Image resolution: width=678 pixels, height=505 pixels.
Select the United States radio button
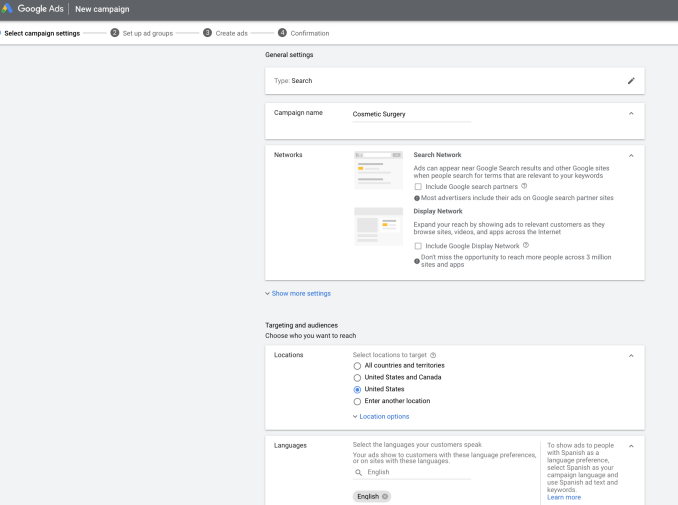tap(357, 390)
